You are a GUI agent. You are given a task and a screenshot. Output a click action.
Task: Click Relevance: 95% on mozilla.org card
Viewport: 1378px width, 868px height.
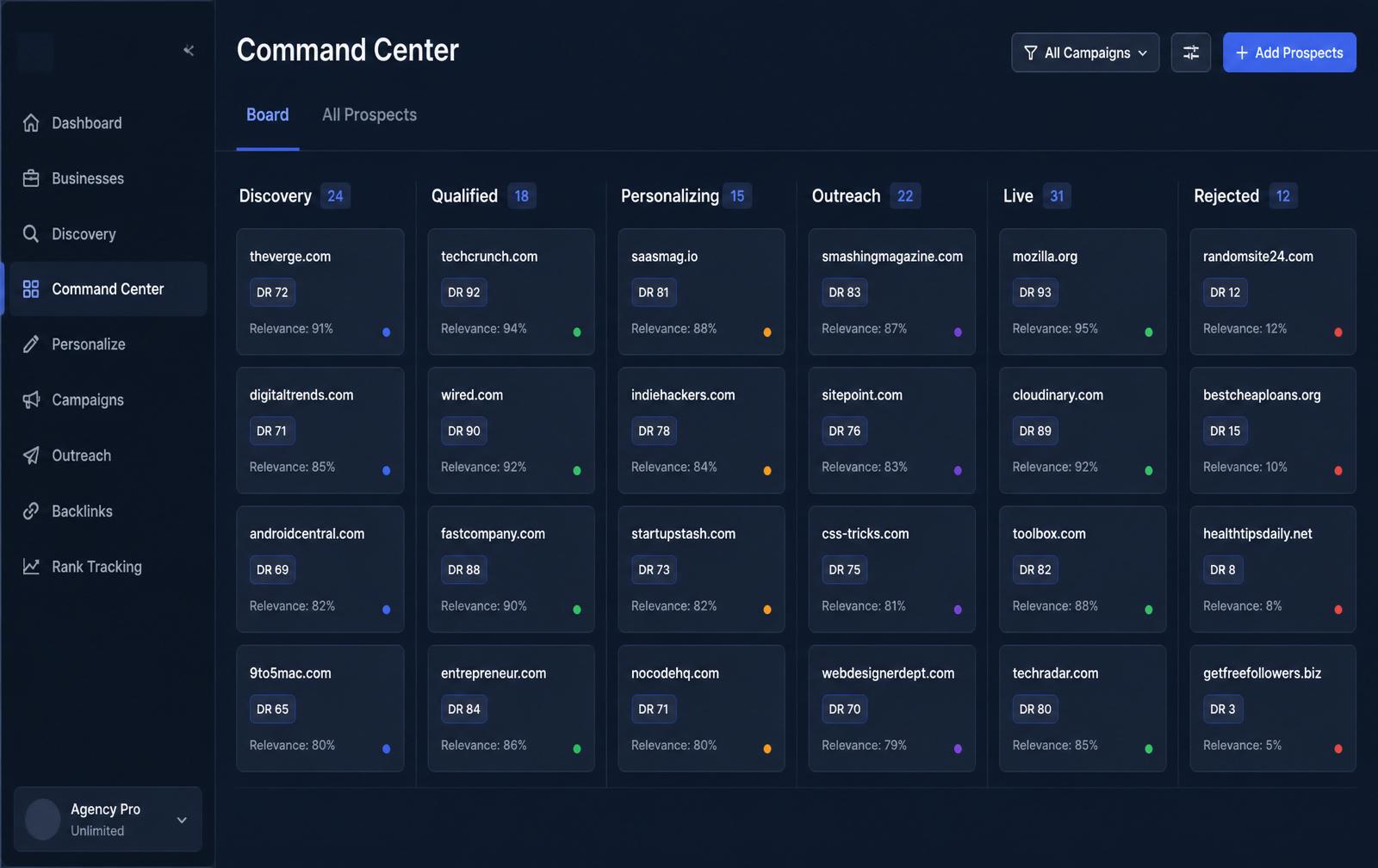(1055, 329)
